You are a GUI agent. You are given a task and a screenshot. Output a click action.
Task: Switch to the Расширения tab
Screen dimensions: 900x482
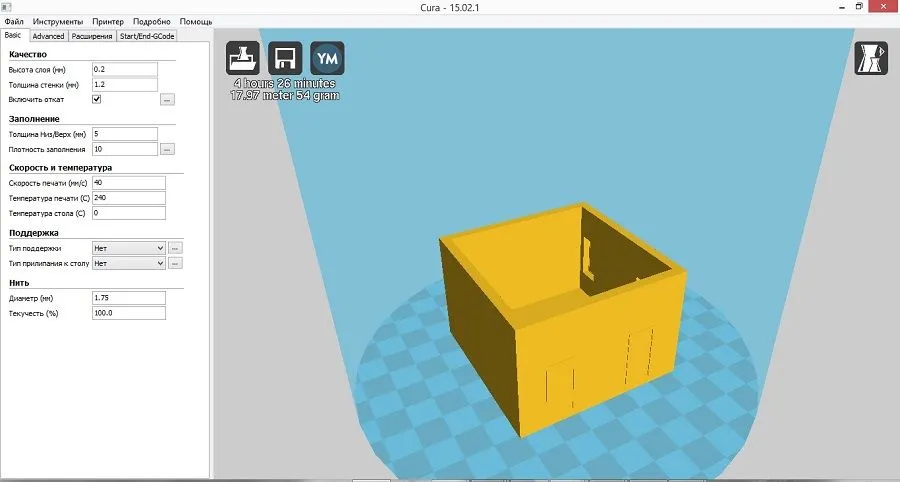[92, 36]
